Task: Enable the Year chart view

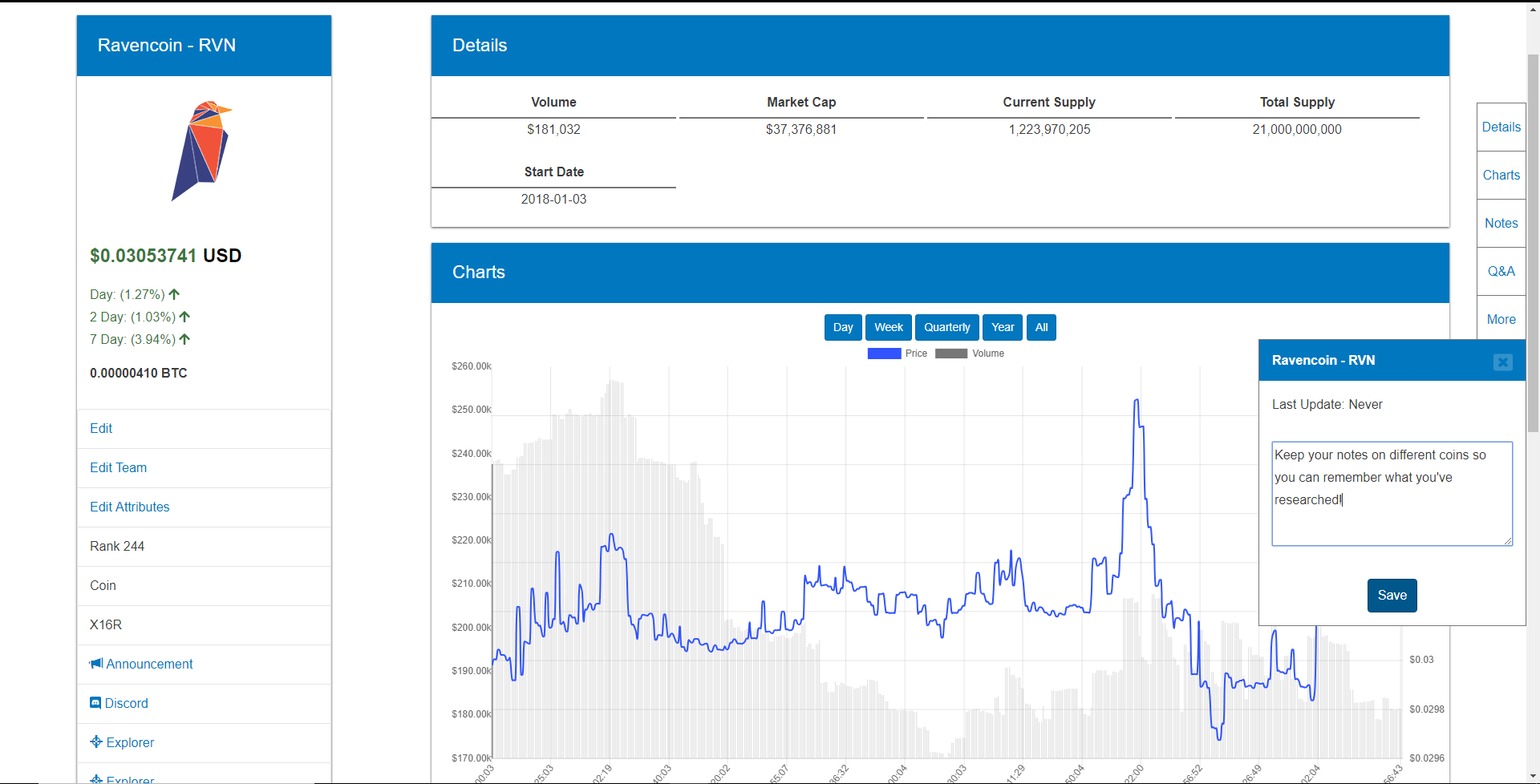Action: (x=1002, y=327)
